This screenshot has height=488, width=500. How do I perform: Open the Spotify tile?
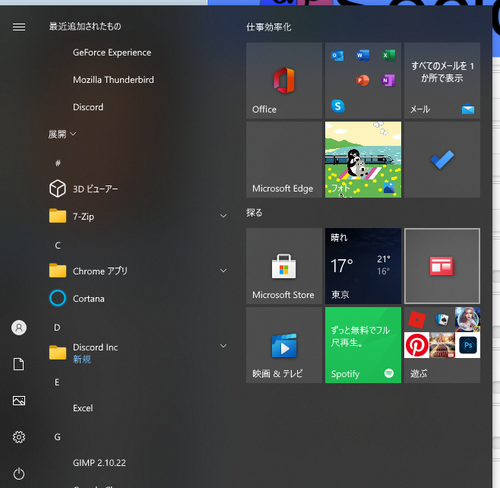(x=363, y=345)
